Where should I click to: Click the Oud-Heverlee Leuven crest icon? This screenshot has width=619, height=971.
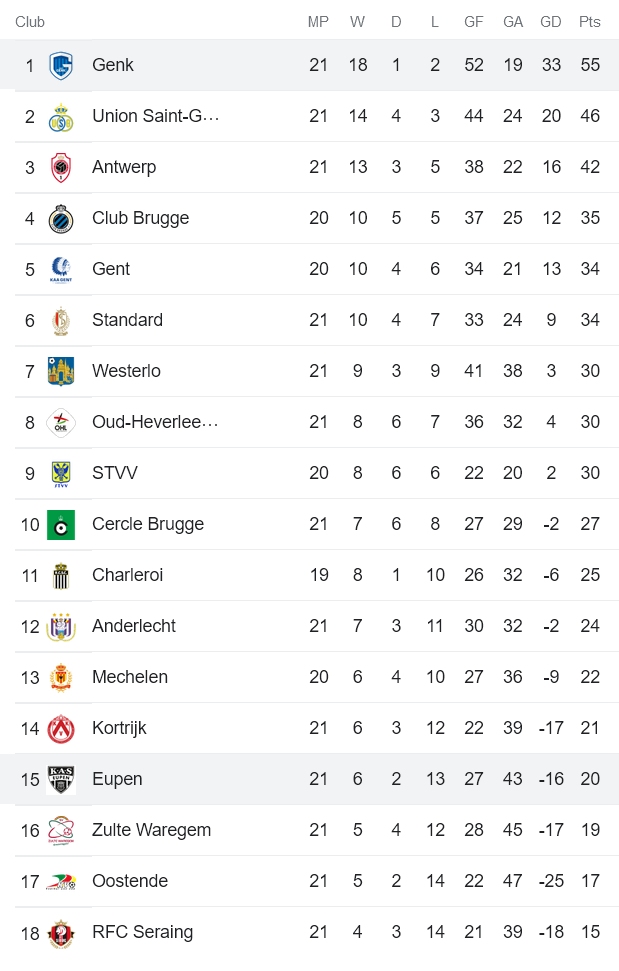[61, 423]
